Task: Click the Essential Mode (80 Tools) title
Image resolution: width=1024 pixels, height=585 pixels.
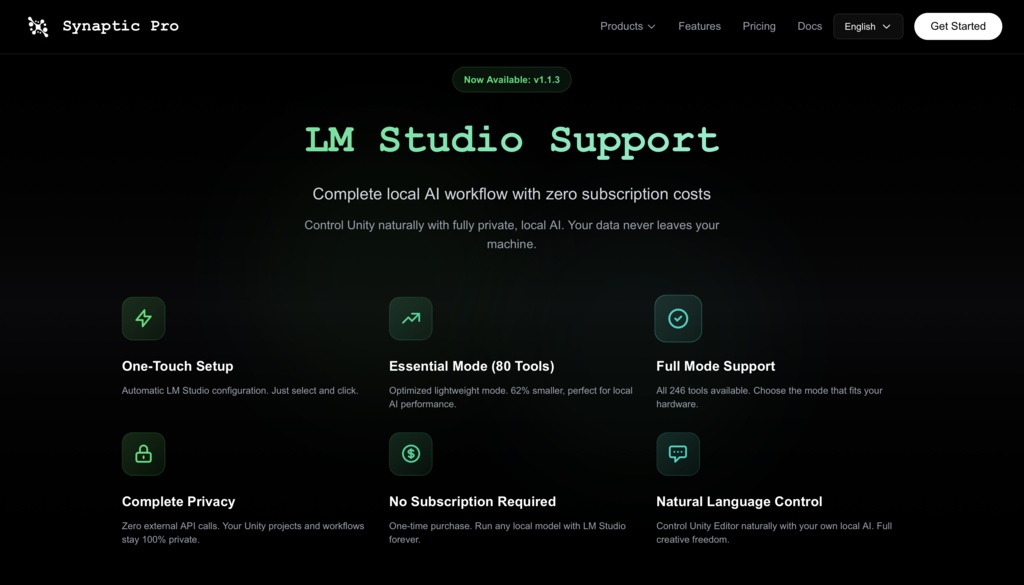Action: pyautogui.click(x=472, y=366)
